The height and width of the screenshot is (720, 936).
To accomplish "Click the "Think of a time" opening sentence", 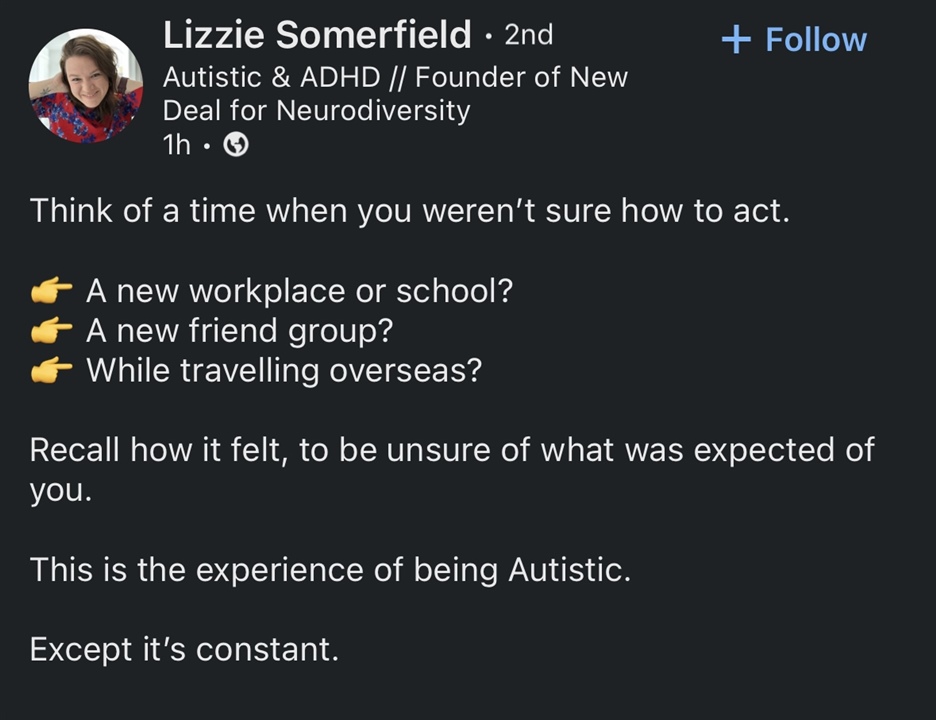I will coord(409,211).
